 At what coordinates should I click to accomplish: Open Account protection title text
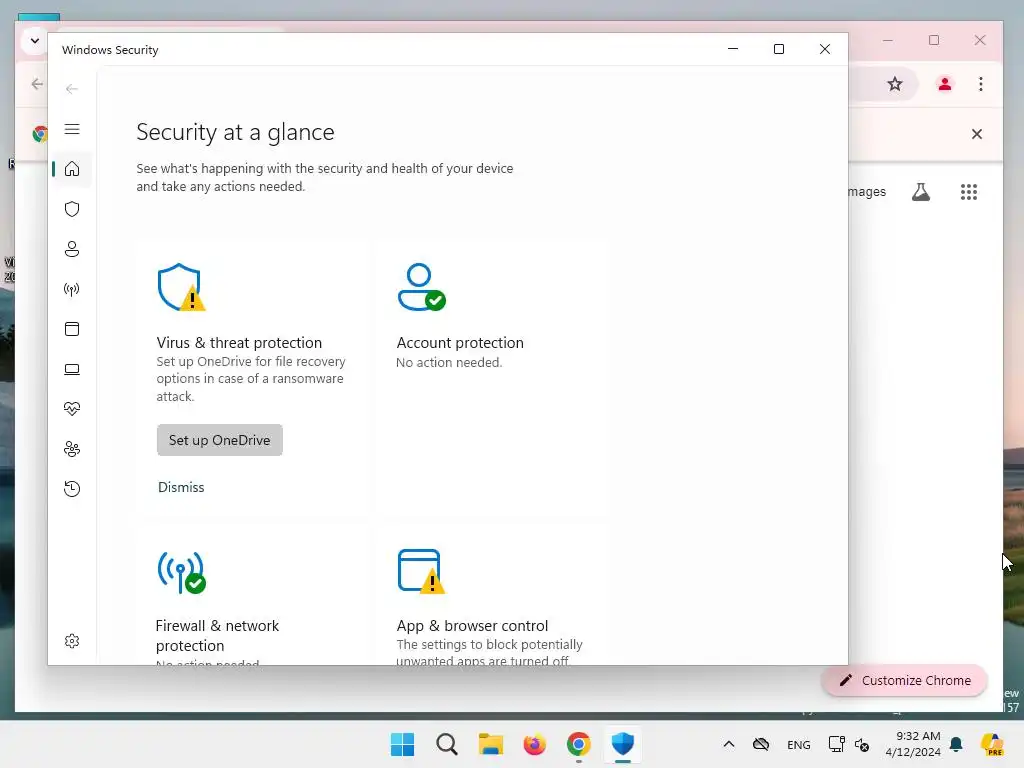tap(460, 343)
